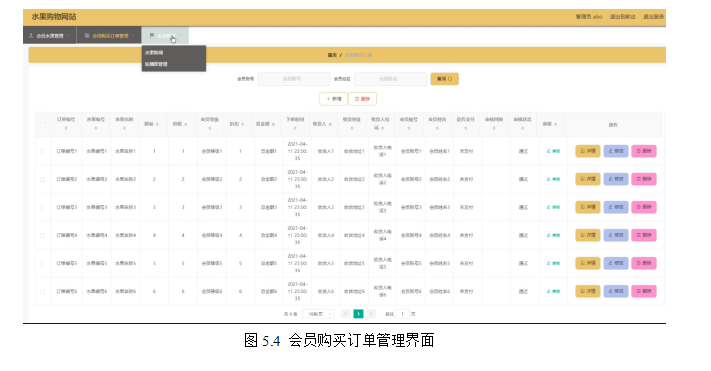Click 管理员 abo user label
The height and width of the screenshot is (371, 711).
coord(589,17)
